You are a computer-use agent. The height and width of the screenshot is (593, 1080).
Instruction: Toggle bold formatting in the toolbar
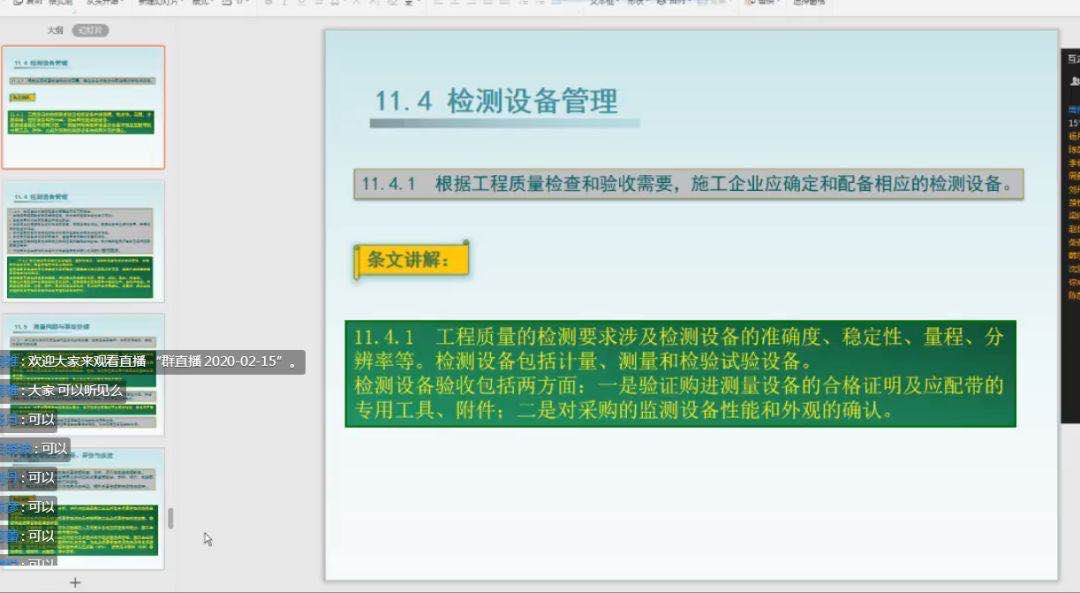269,3
